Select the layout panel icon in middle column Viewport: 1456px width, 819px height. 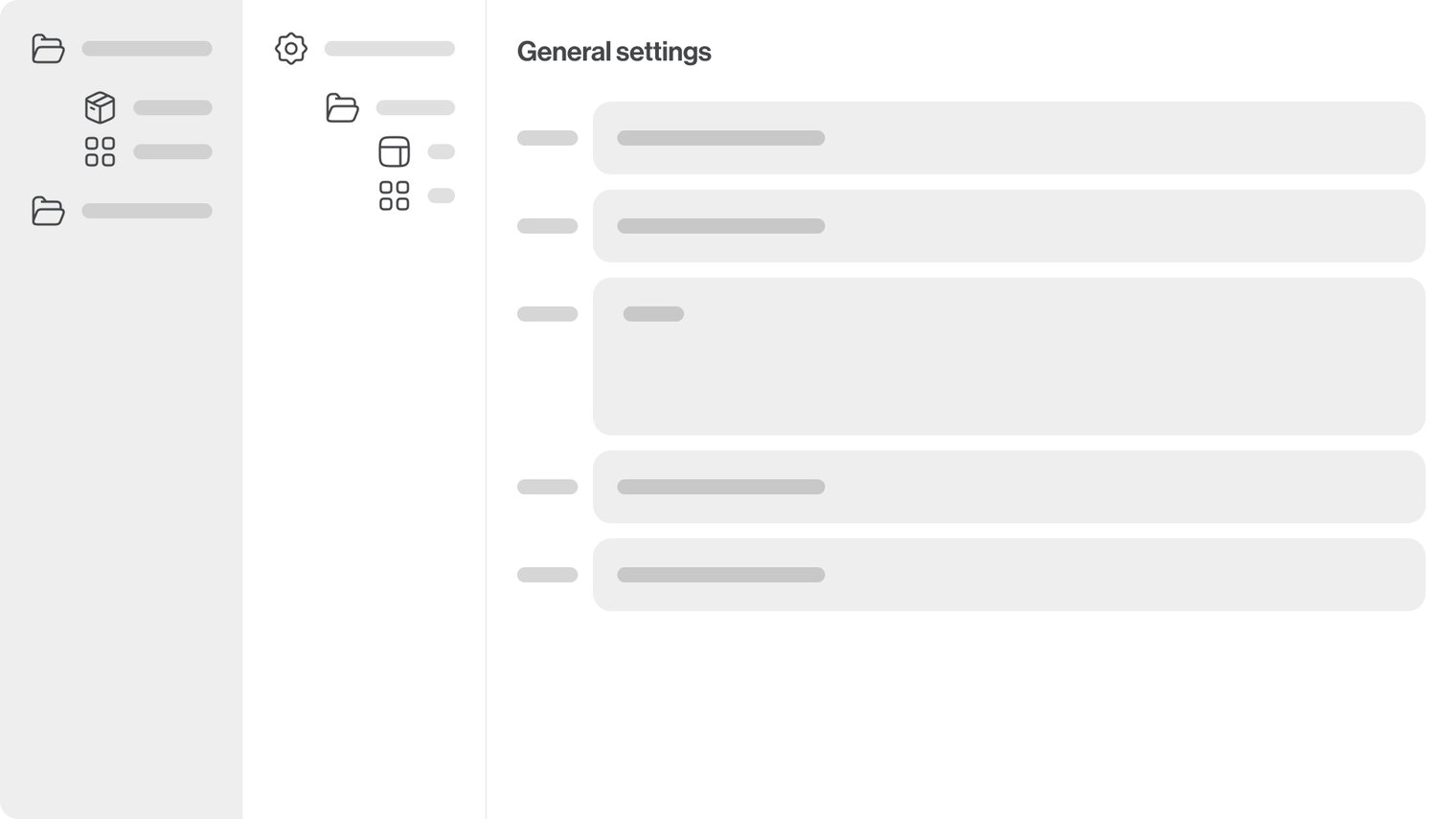394,151
